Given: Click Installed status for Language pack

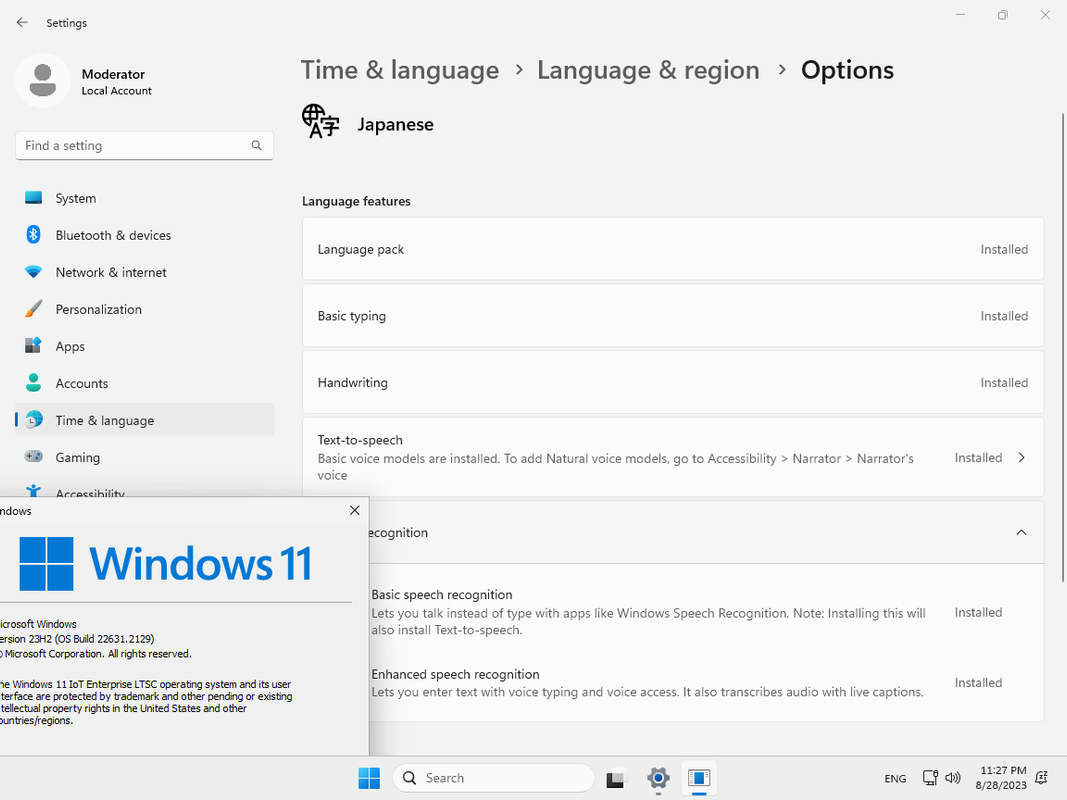Looking at the screenshot, I should point(1004,250).
